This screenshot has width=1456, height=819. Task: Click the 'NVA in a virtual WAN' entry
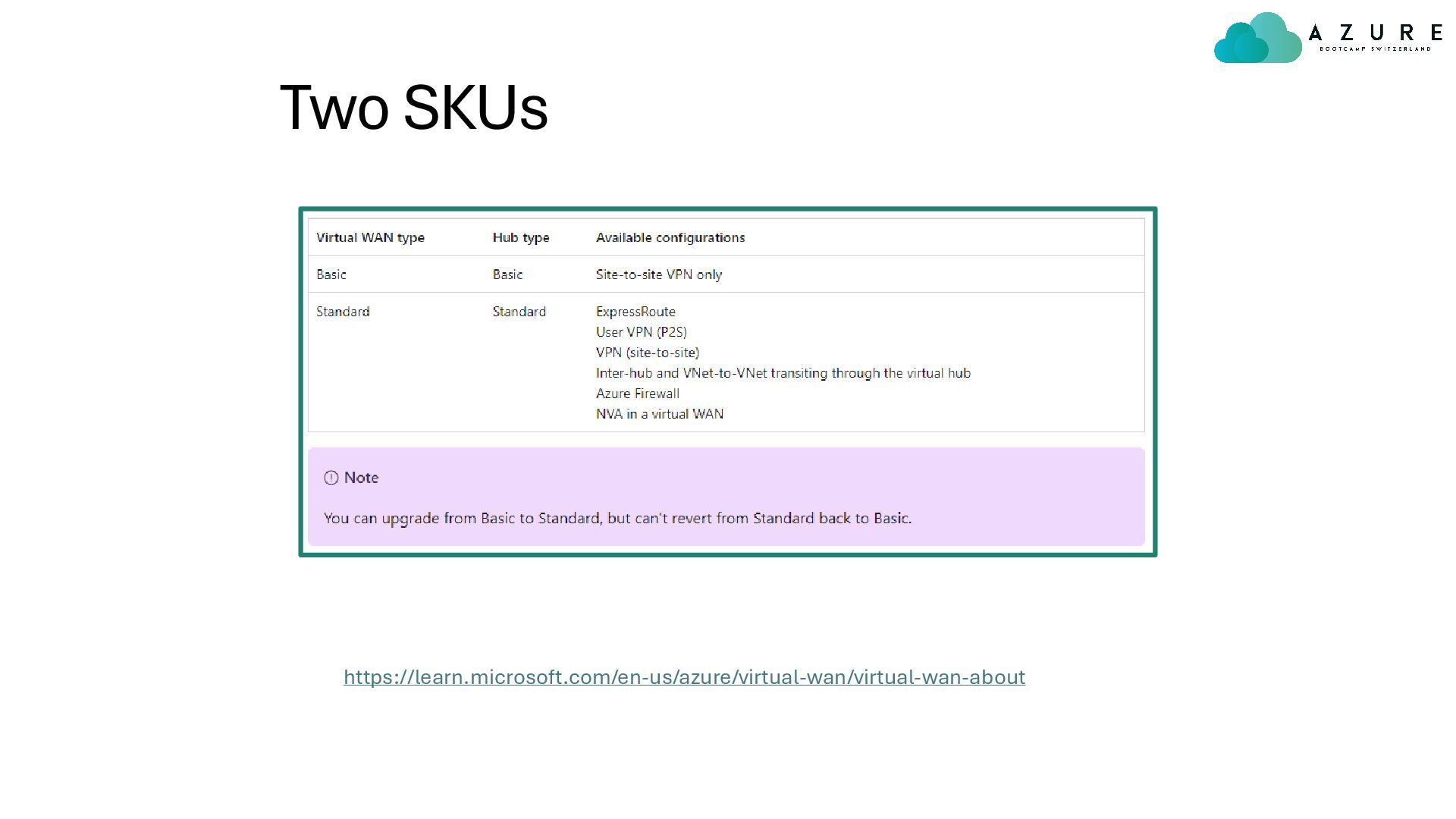[660, 414]
